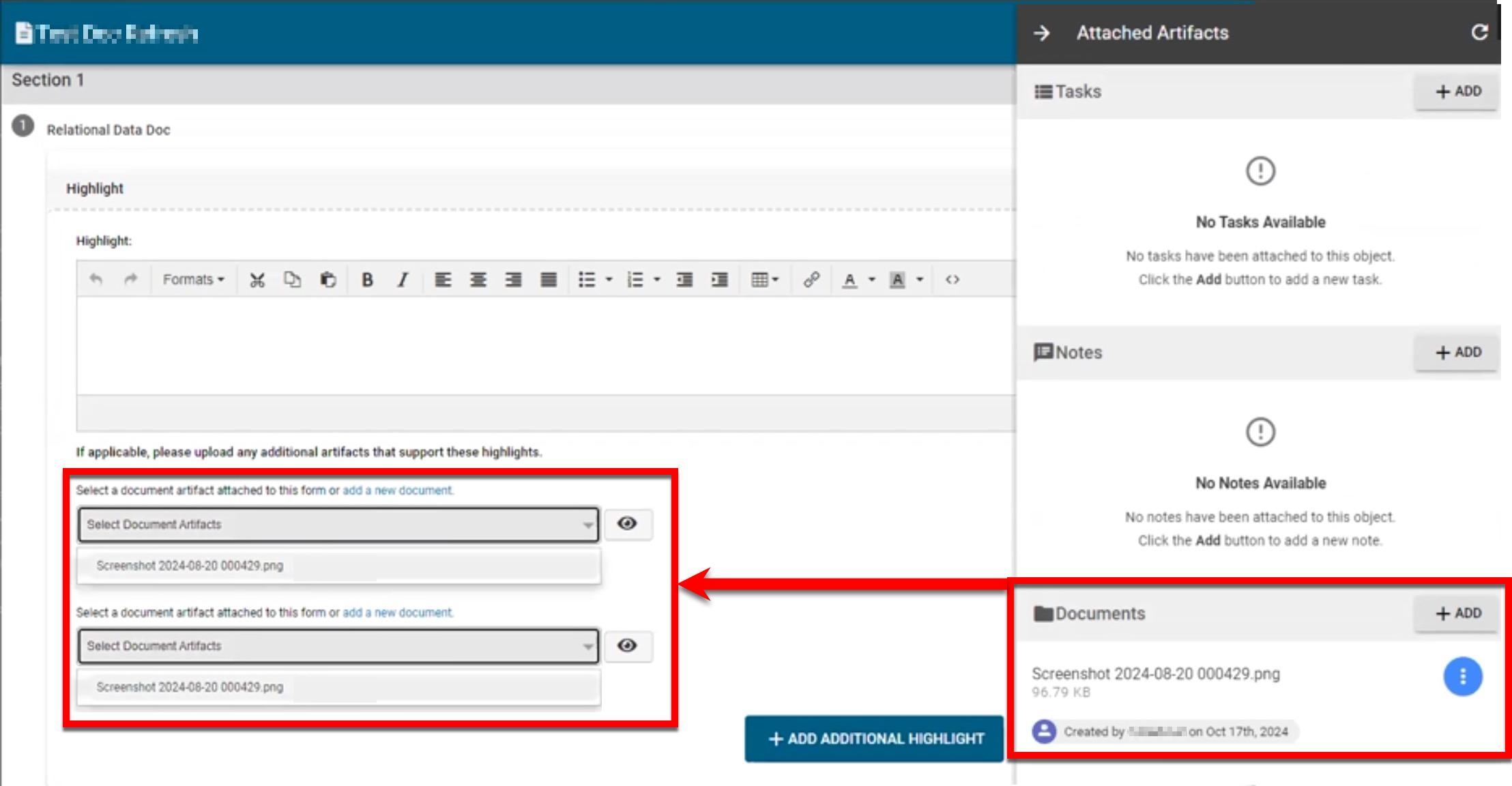Toggle preview eye for first document artifact

point(627,524)
